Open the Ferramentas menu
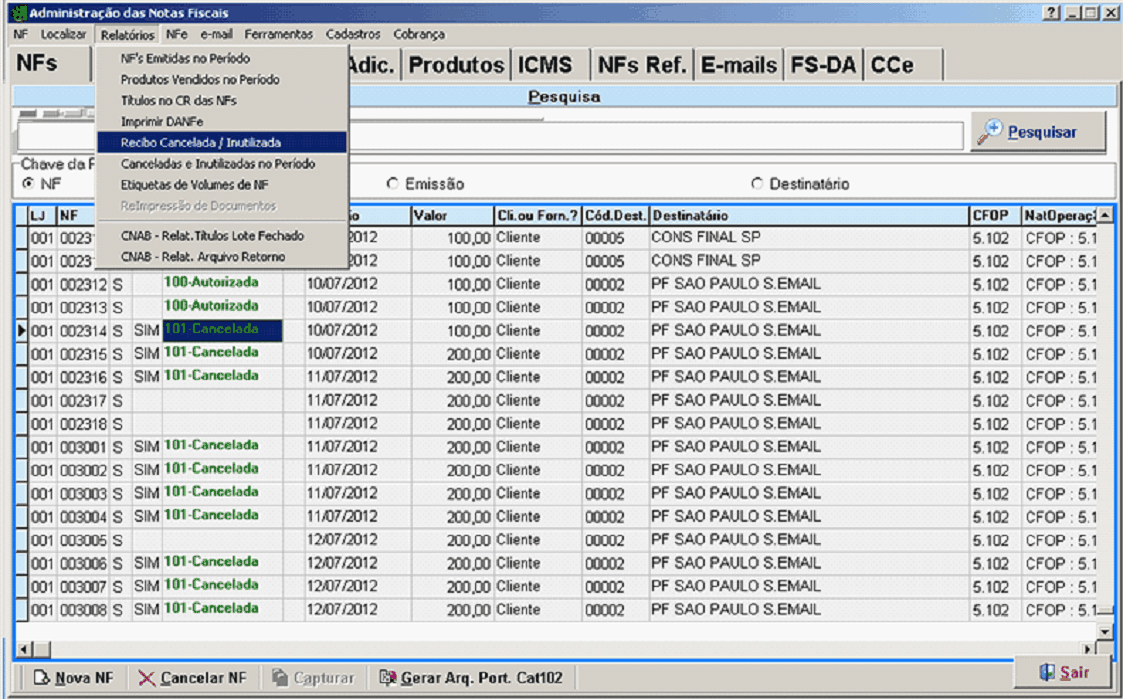1124x700 pixels. (x=279, y=34)
